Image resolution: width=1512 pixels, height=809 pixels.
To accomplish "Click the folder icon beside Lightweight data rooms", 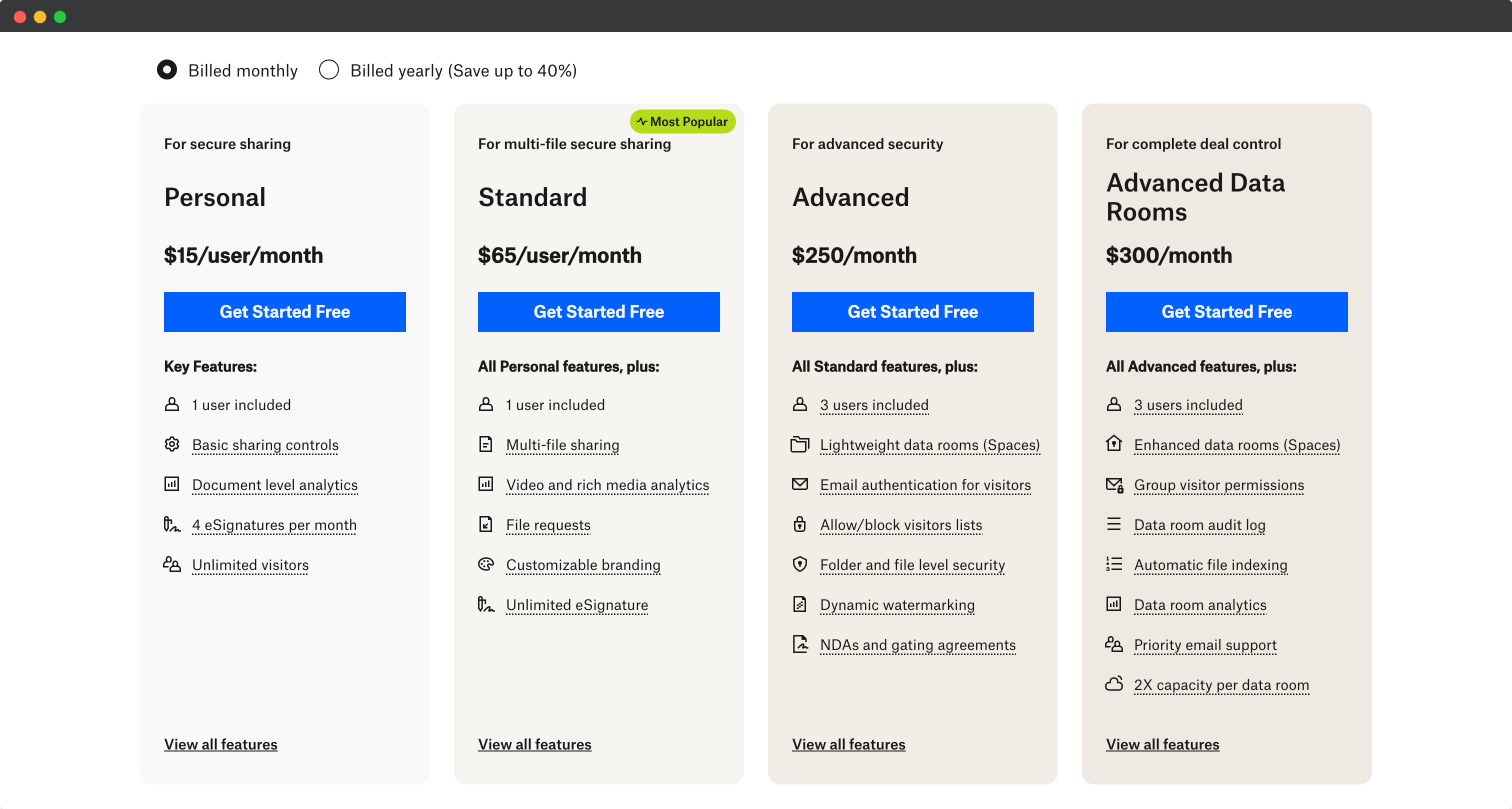I will tap(799, 444).
